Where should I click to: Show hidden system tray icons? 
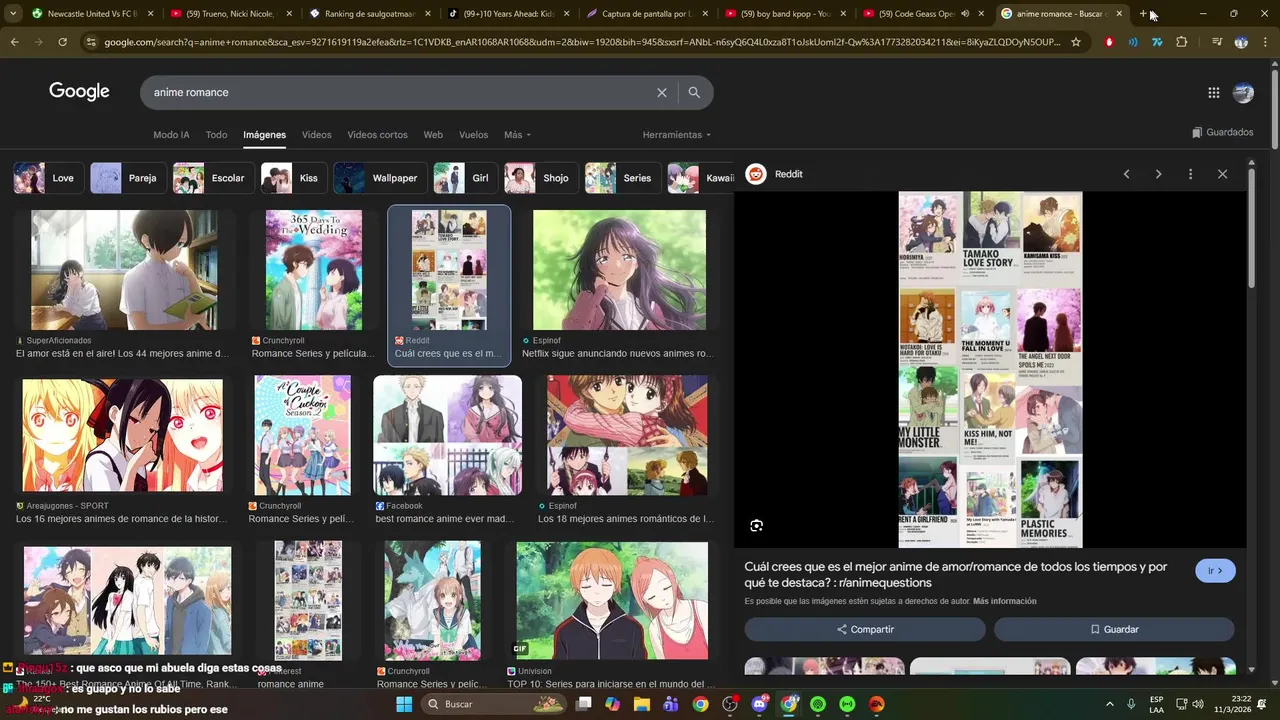1109,704
